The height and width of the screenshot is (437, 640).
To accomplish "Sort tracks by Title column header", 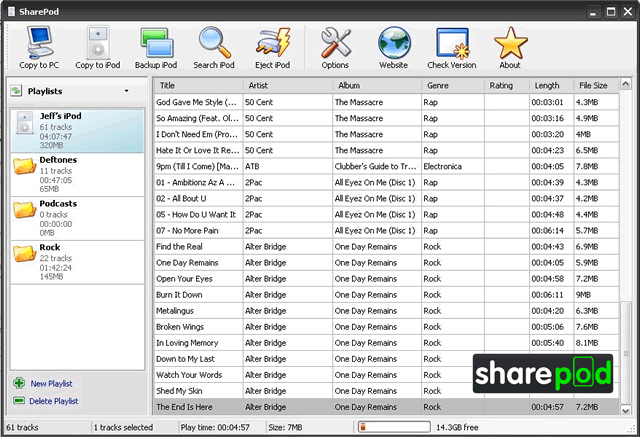I will (x=198, y=86).
